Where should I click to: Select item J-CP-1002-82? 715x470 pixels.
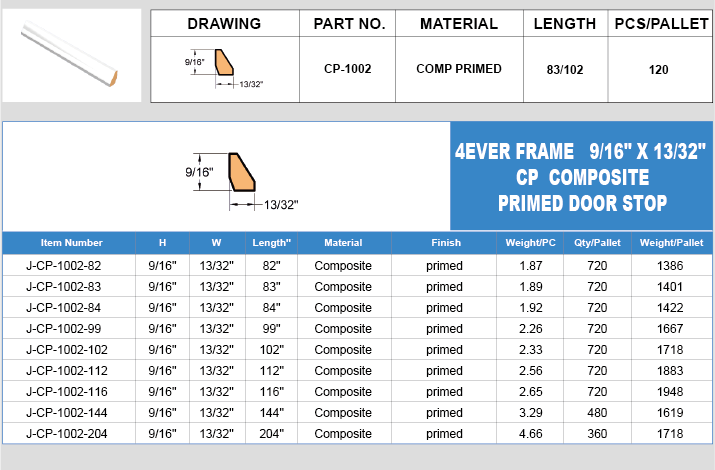tap(63, 266)
